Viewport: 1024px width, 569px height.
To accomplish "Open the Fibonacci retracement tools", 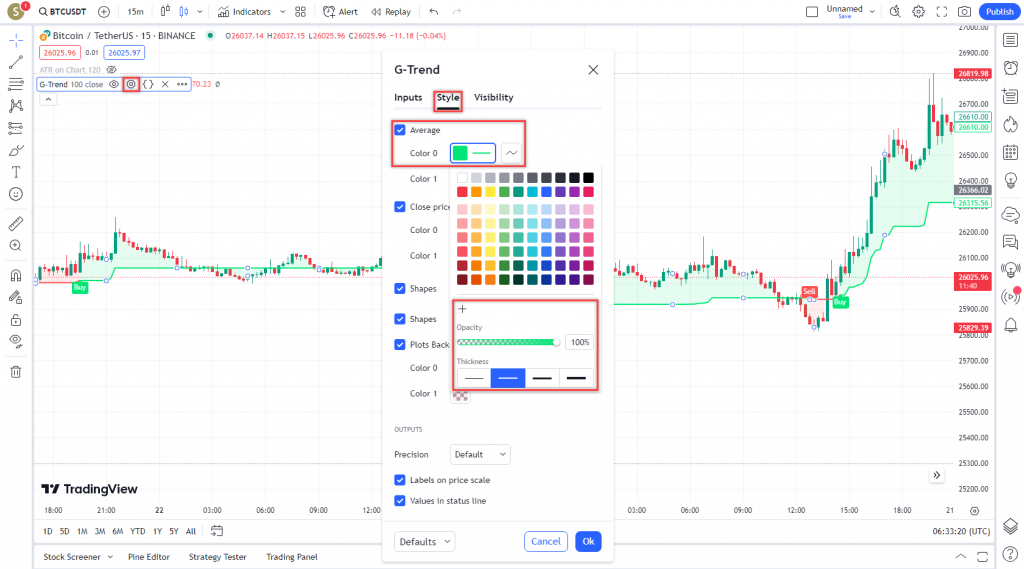I will point(16,84).
